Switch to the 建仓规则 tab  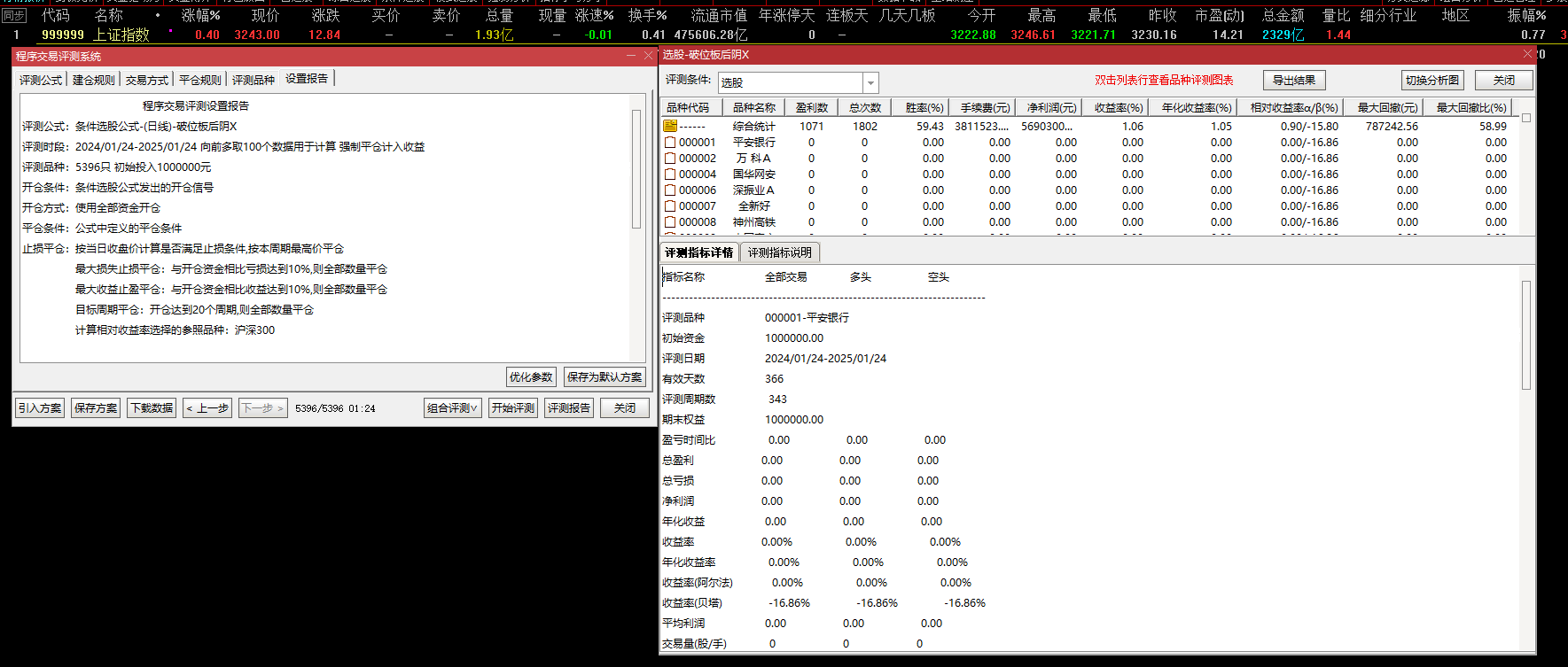[94, 80]
